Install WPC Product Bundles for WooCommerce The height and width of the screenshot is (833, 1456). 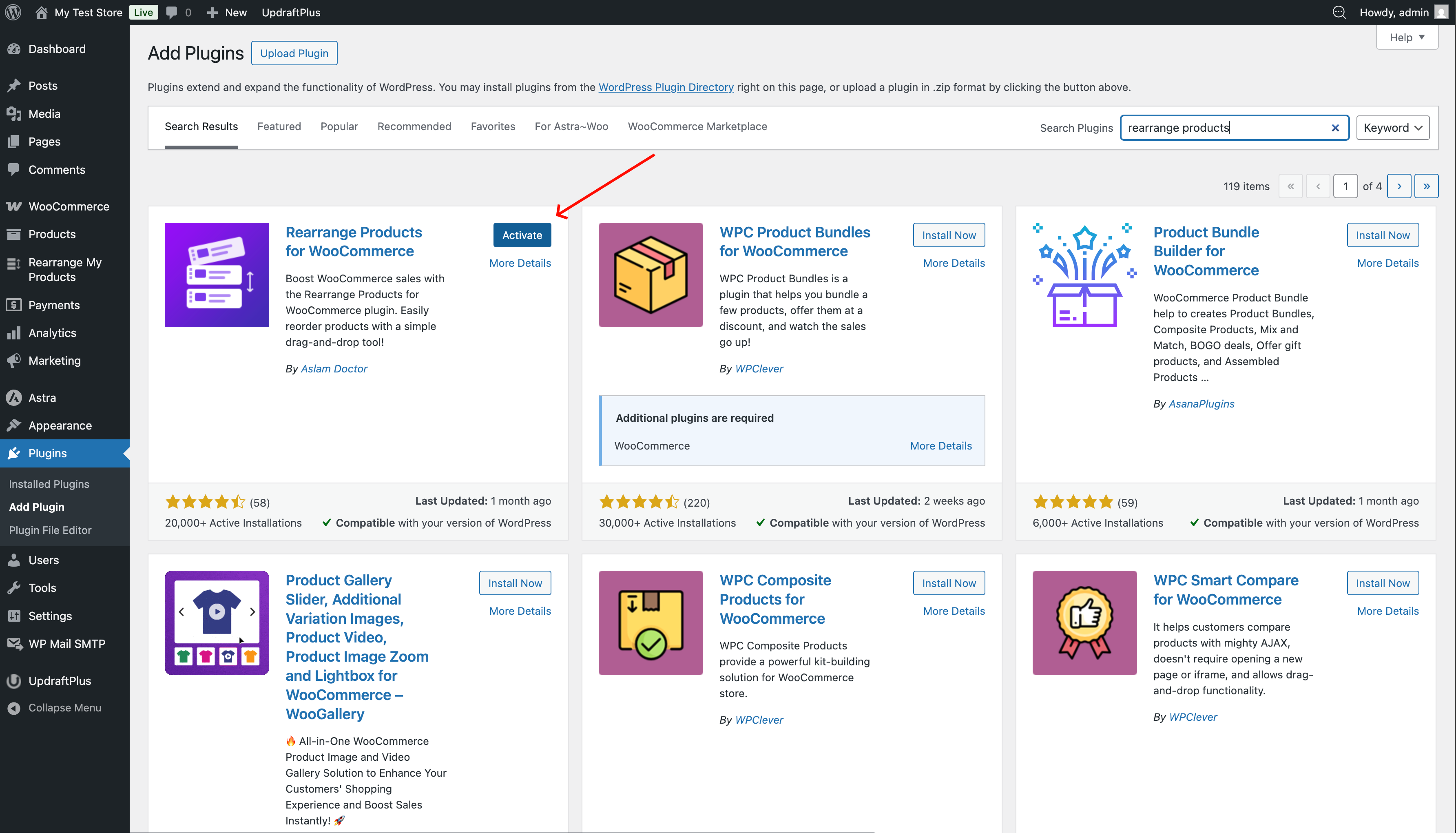pos(949,235)
